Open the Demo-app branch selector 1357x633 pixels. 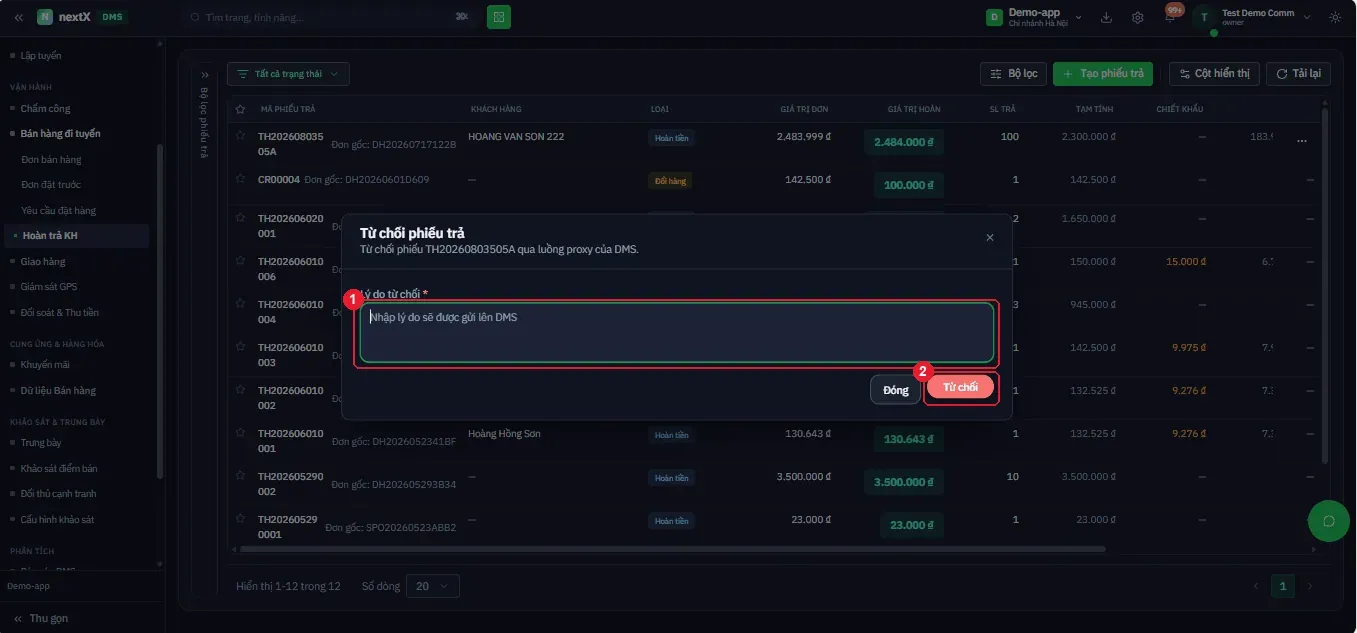(1034, 17)
